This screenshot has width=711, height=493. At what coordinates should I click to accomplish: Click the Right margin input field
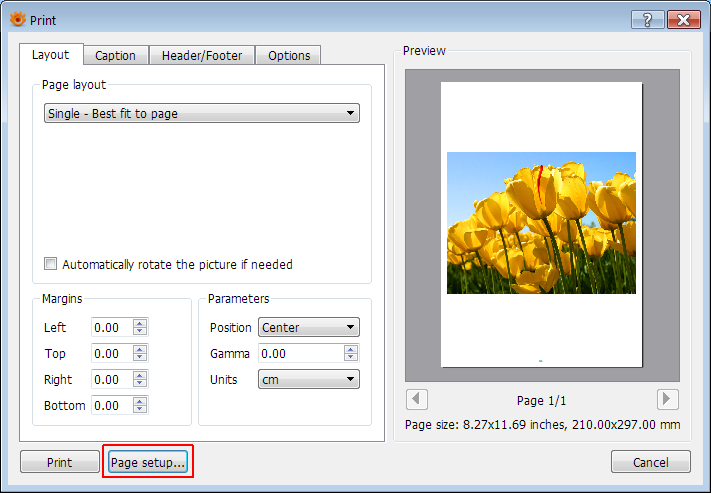[x=112, y=379]
